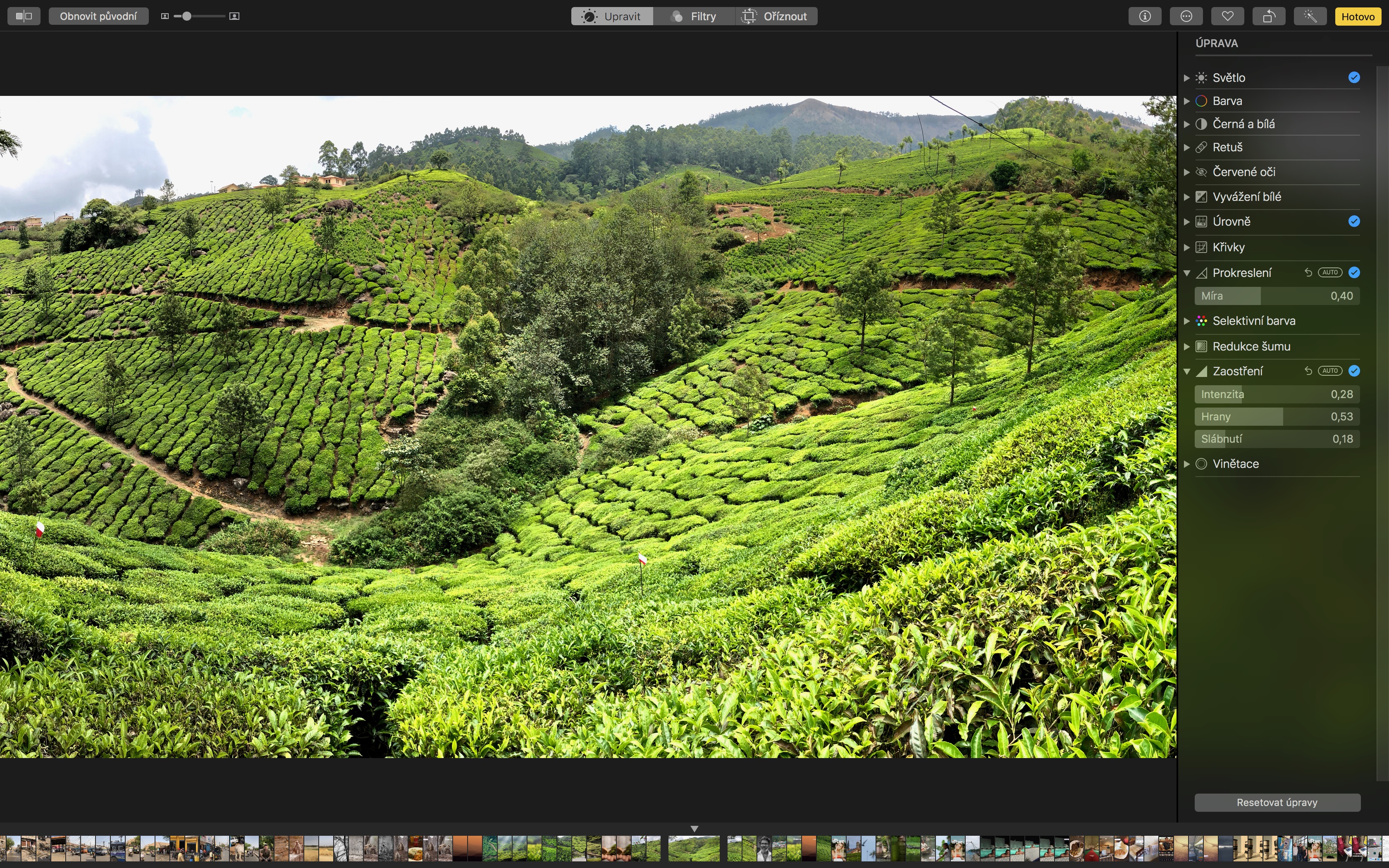Click the Křivky curve icon

point(1201,248)
